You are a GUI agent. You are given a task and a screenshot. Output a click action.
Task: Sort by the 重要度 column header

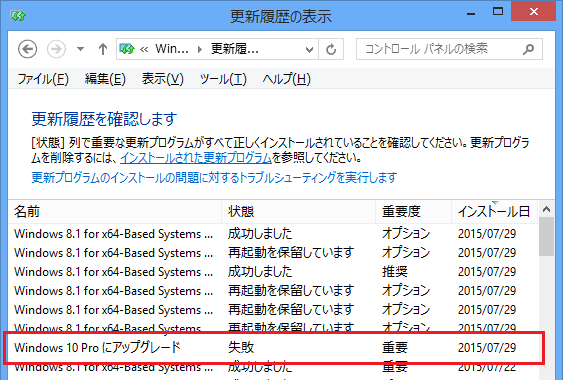pyautogui.click(x=414, y=212)
